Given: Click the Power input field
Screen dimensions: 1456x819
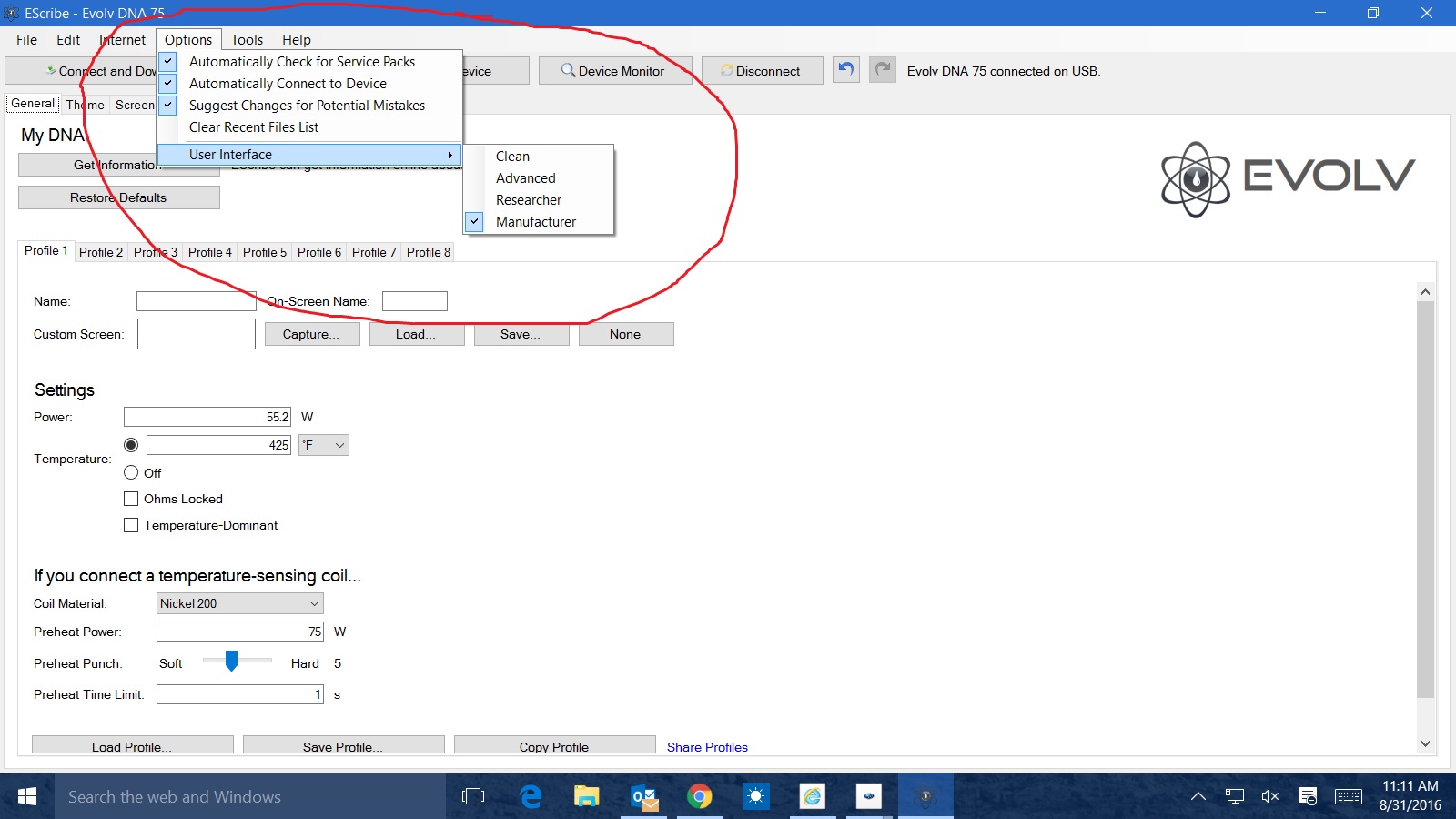Looking at the screenshot, I should coord(207,417).
